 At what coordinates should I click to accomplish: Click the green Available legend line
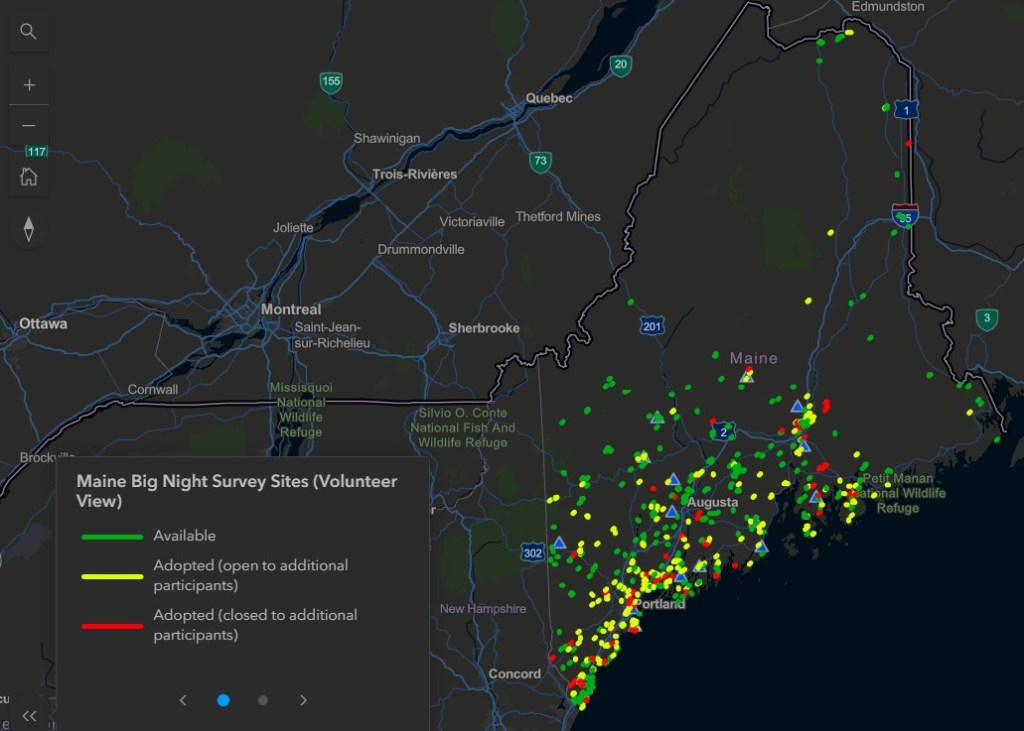tap(112, 537)
